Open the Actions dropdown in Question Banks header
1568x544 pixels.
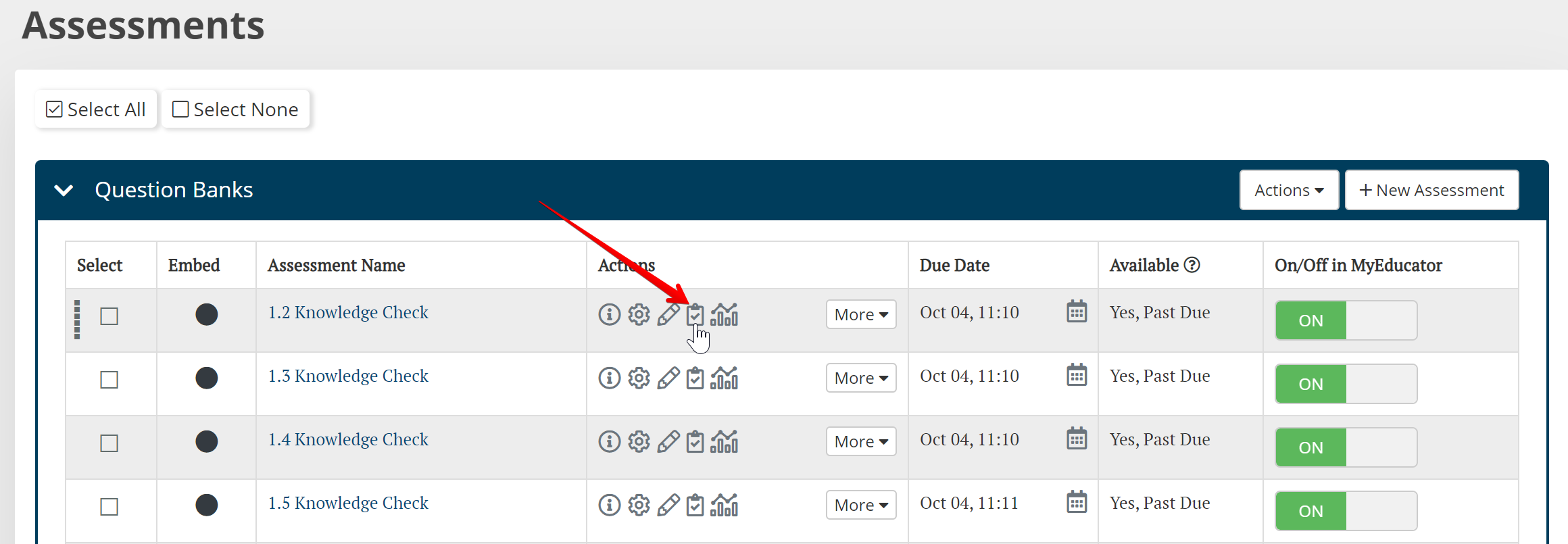click(x=1289, y=190)
